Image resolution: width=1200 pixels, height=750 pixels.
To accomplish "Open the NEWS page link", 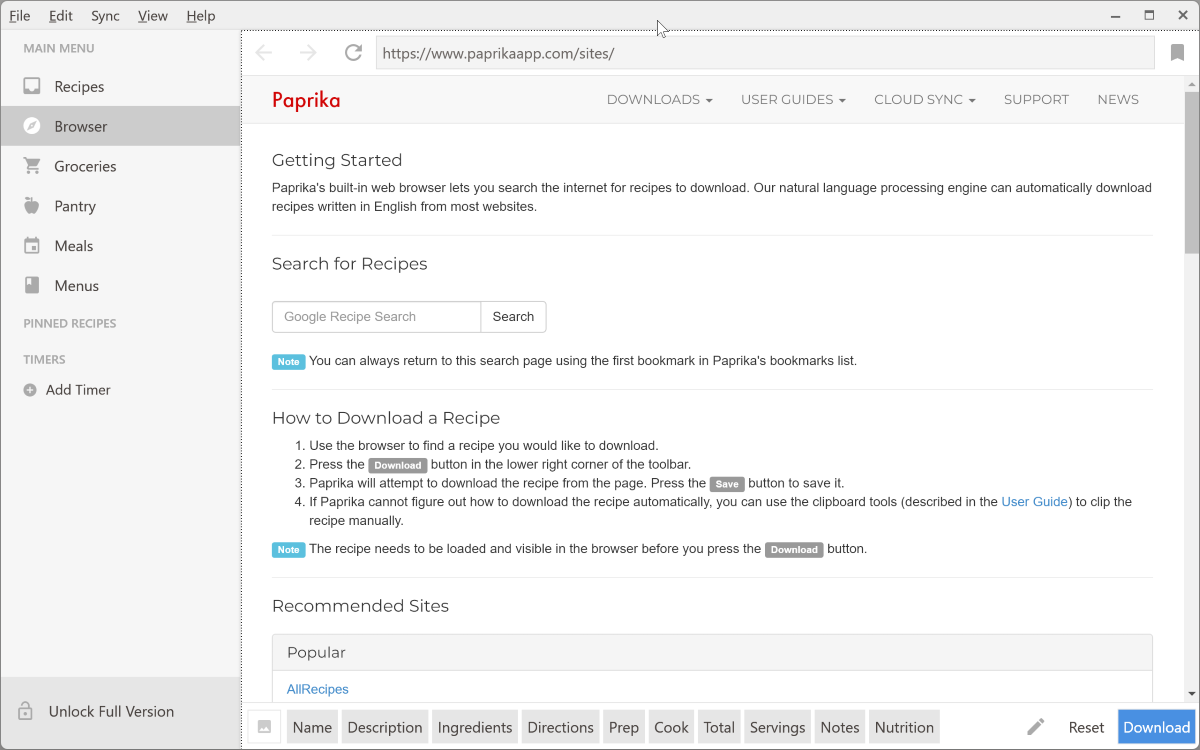I will pos(1118,99).
